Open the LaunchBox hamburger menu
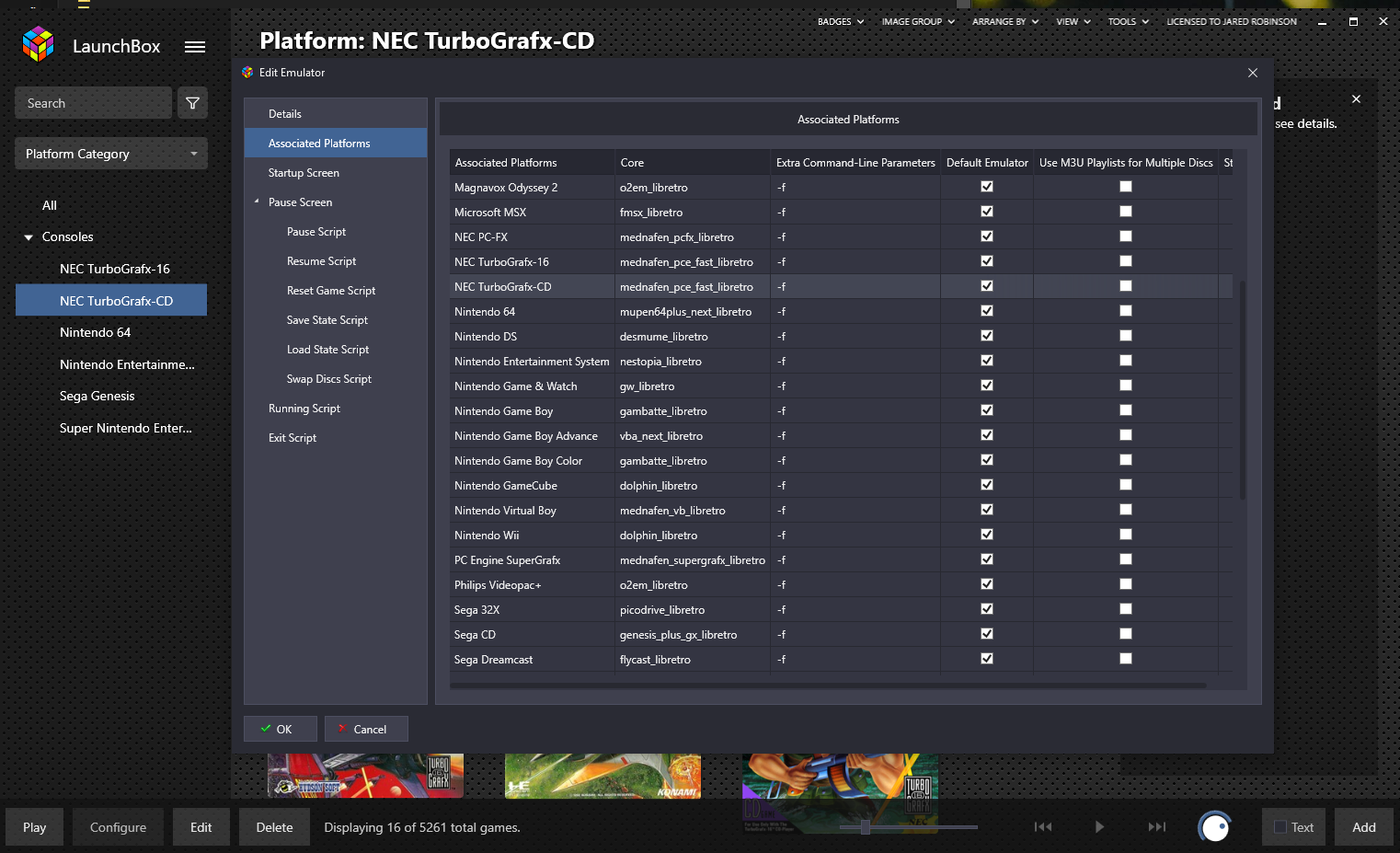The height and width of the screenshot is (853, 1400). (195, 47)
